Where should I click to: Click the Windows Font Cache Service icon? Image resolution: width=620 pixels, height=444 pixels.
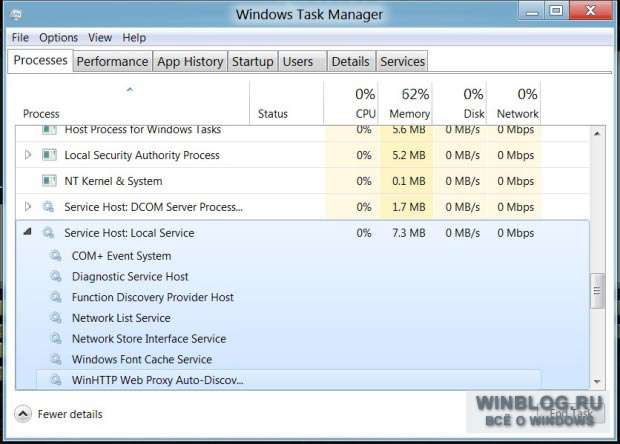56,359
